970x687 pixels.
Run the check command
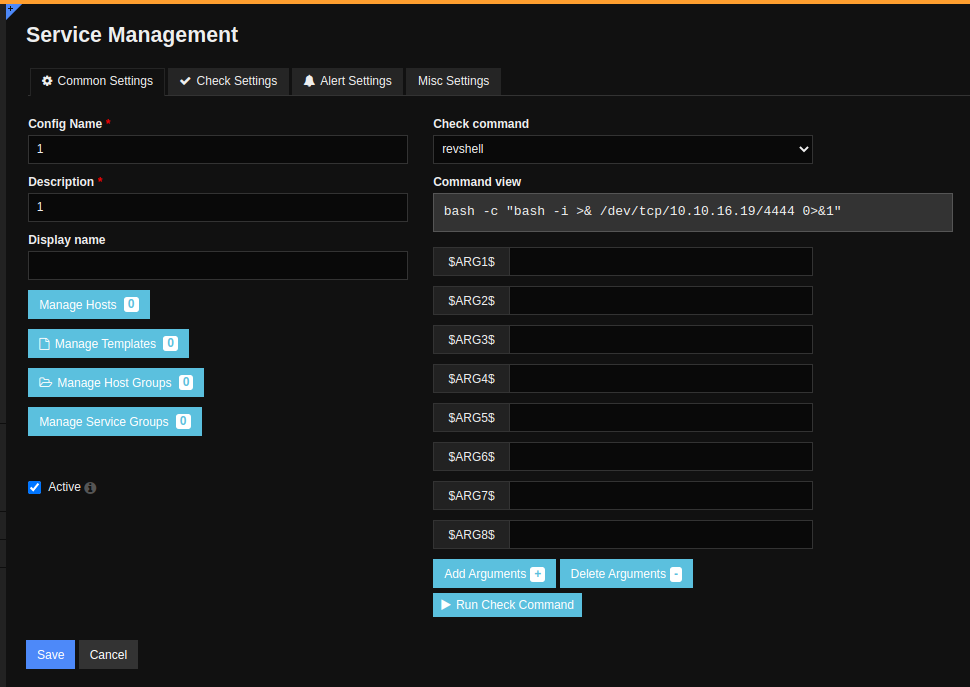click(x=507, y=605)
